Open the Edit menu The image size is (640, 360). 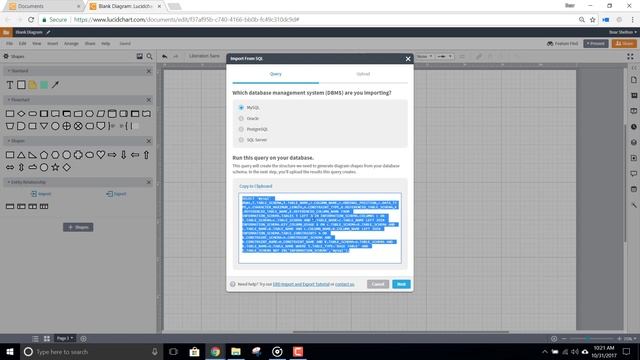tap(22, 44)
